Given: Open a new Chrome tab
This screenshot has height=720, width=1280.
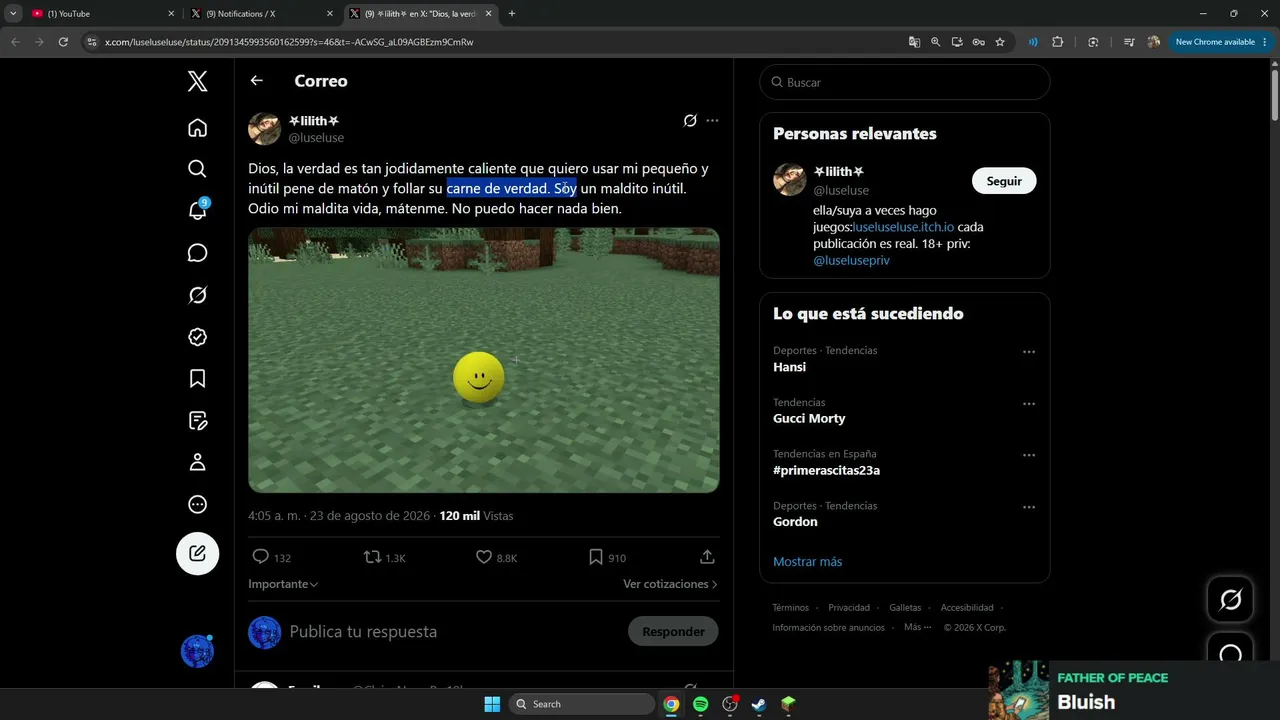Looking at the screenshot, I should point(512,14).
